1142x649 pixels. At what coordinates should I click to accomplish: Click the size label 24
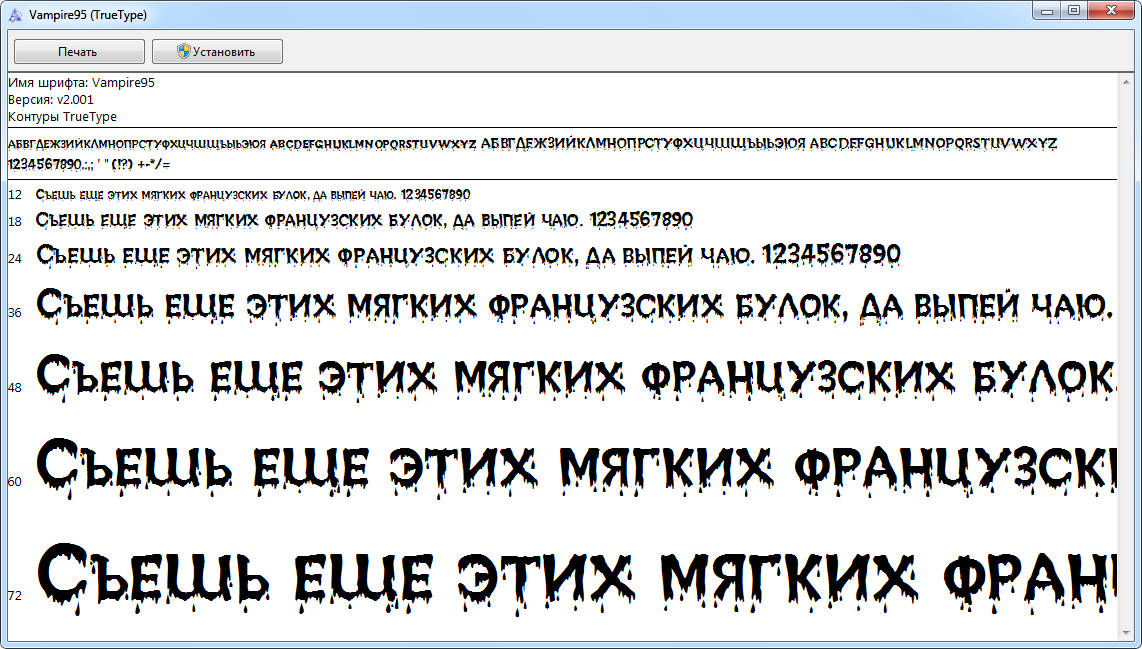(x=15, y=258)
